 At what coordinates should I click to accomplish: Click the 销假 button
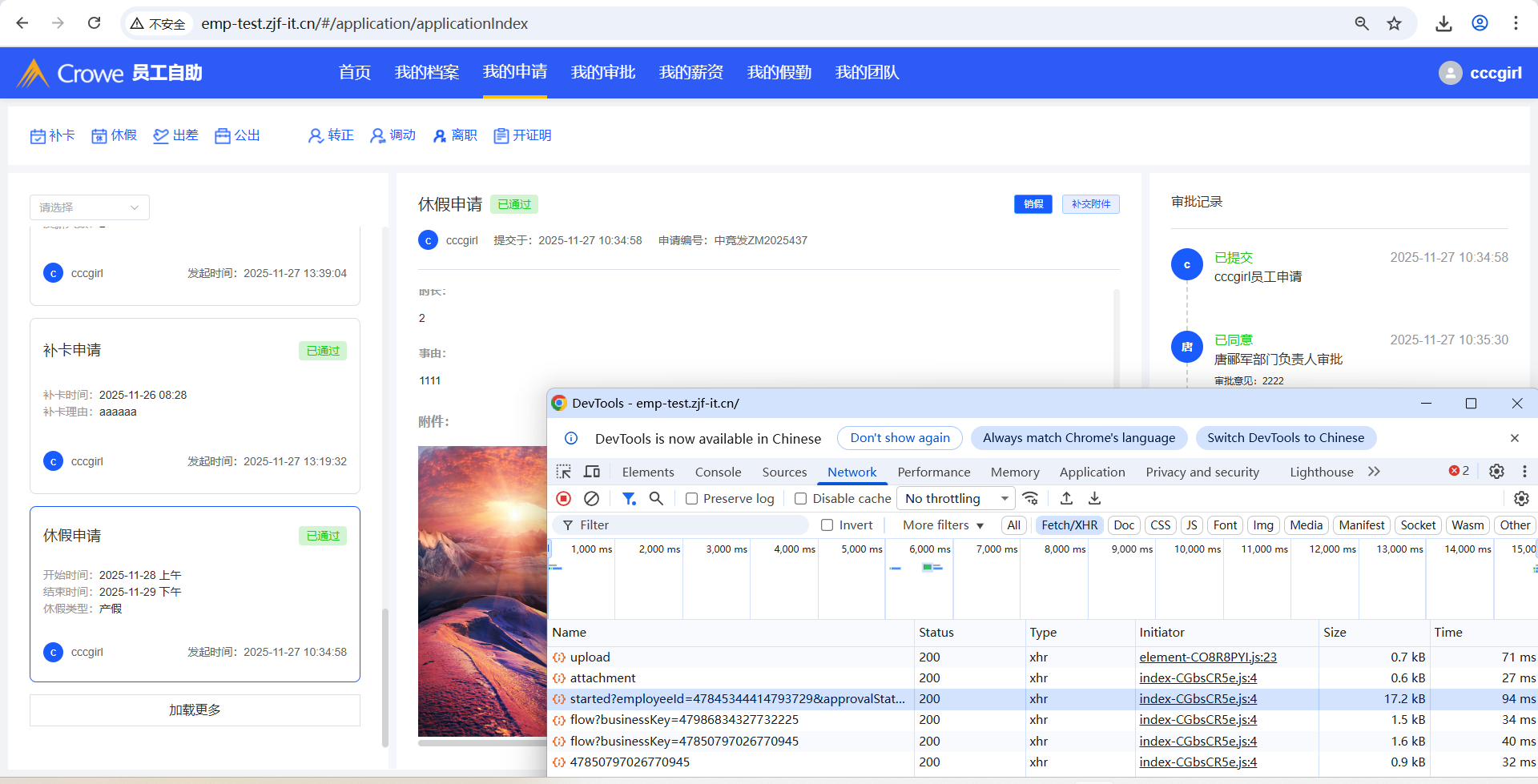(1033, 204)
